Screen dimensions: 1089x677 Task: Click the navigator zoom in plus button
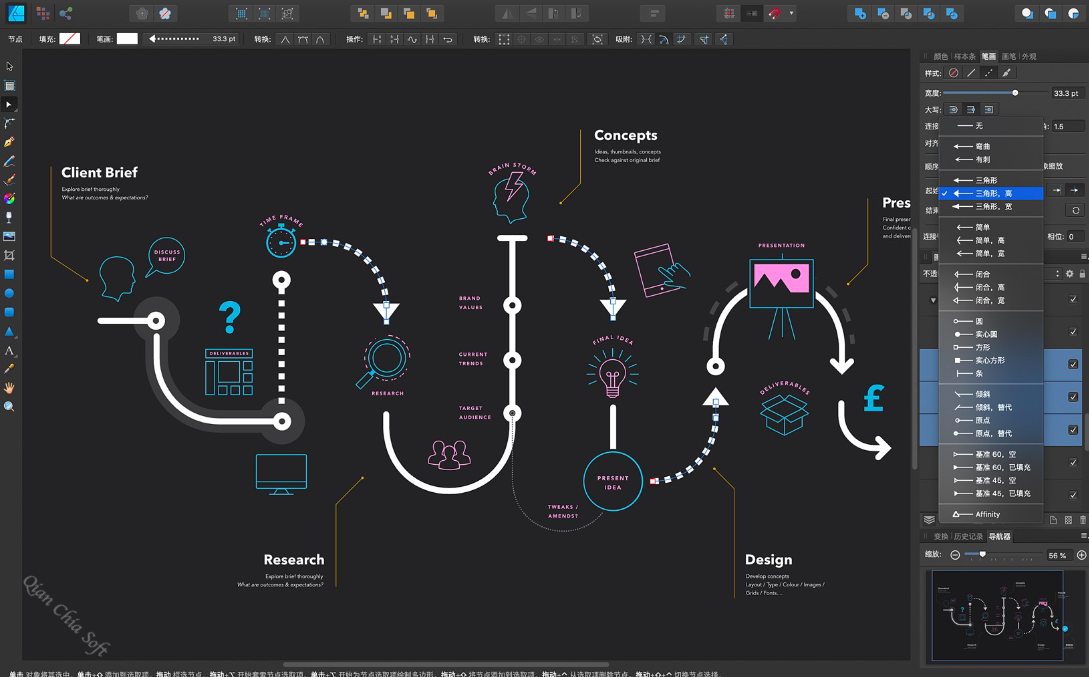pos(1081,555)
